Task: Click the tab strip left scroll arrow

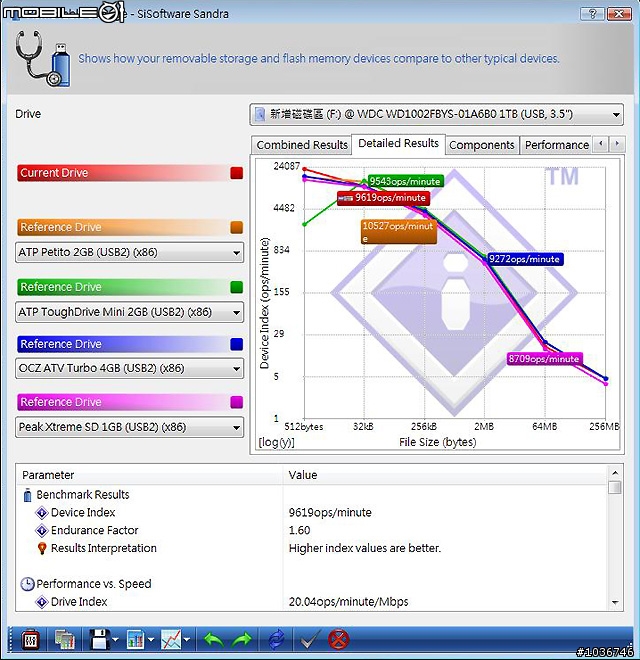Action: pyautogui.click(x=601, y=144)
